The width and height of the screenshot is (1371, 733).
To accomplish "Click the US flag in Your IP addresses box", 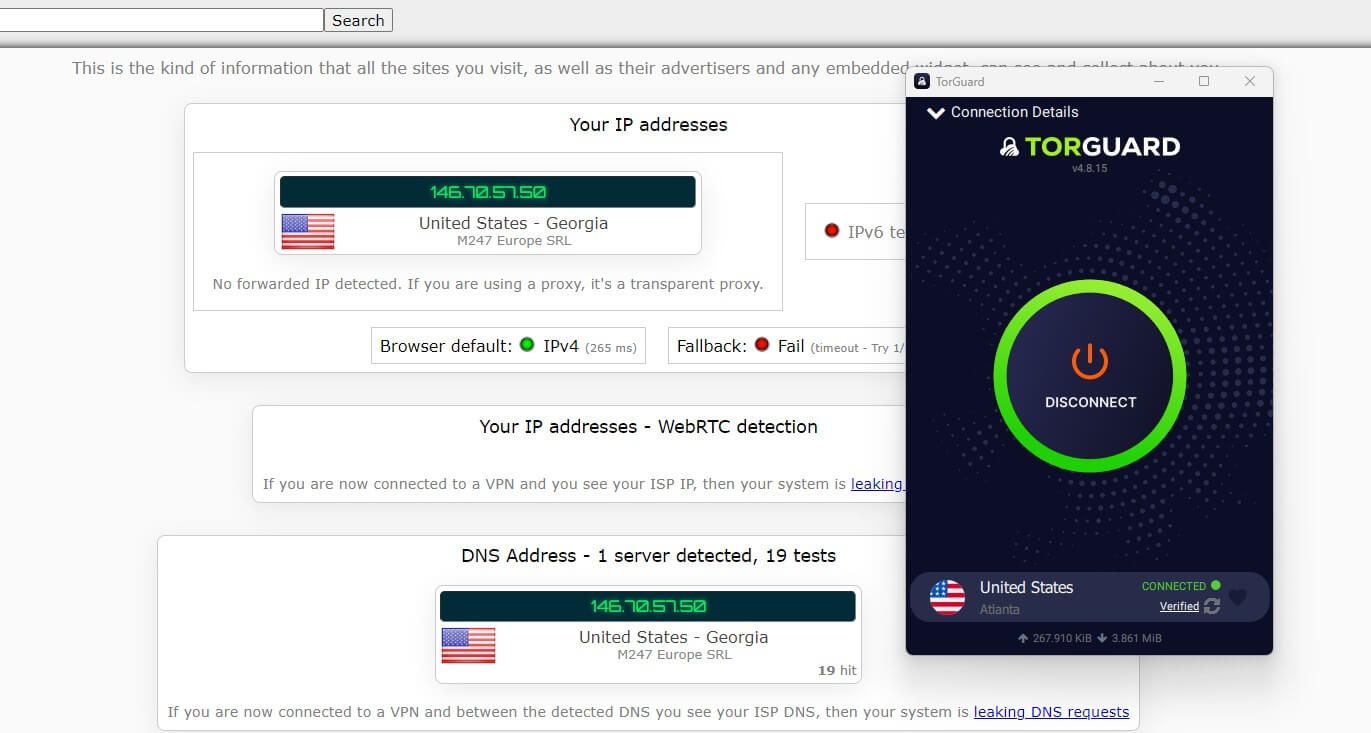I will 308,231.
